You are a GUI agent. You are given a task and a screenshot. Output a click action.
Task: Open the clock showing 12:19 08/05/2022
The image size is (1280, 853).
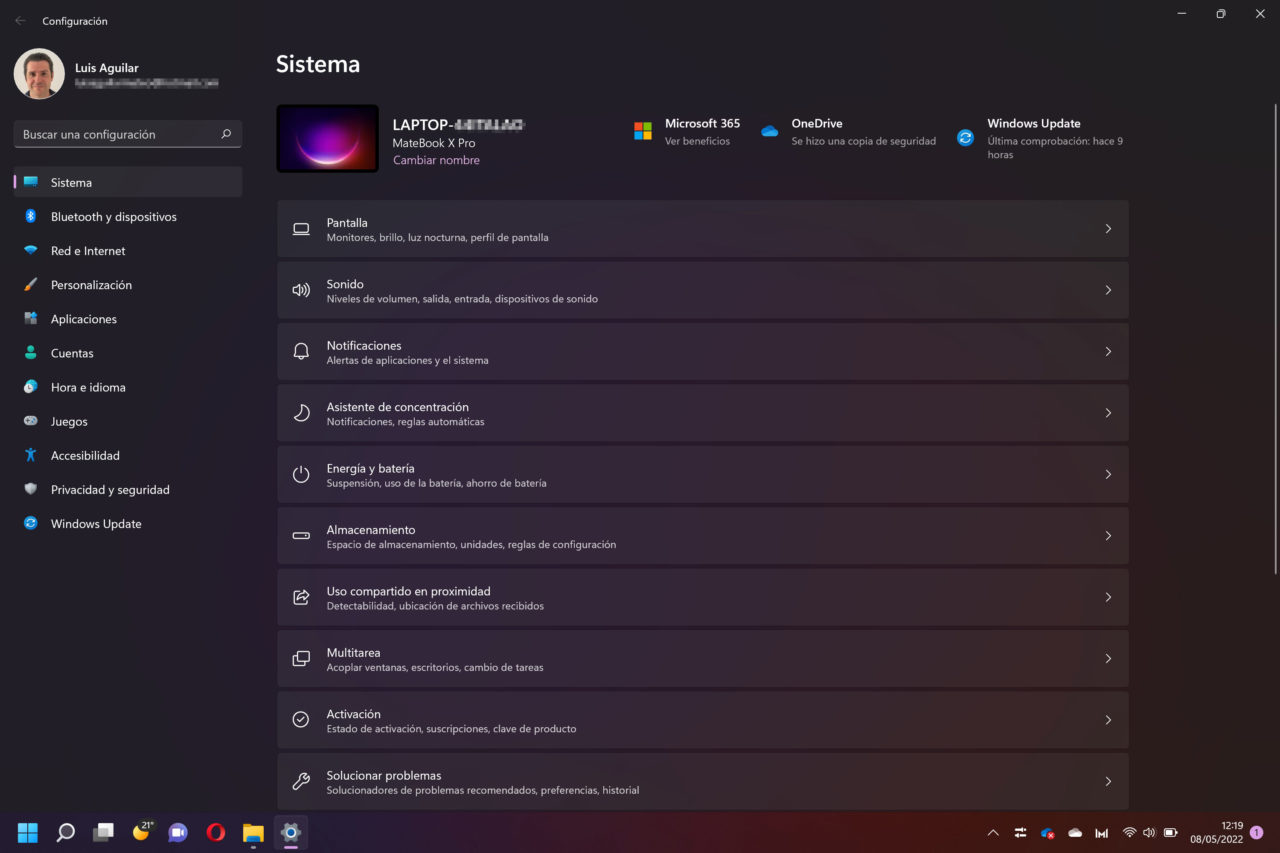pyautogui.click(x=1216, y=832)
